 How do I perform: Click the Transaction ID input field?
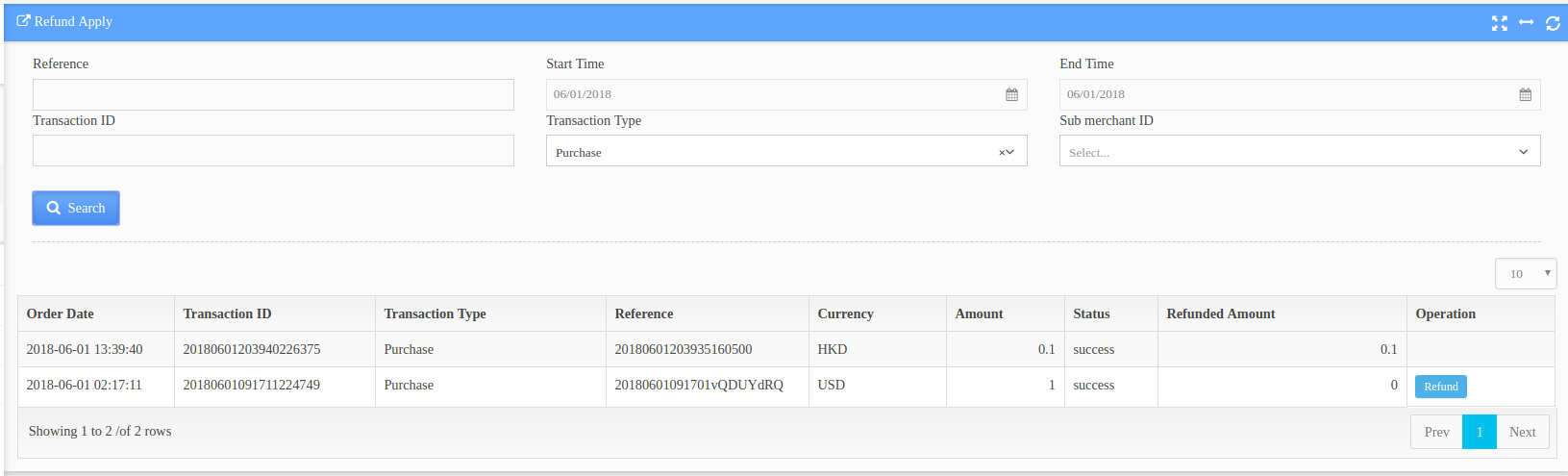click(273, 151)
